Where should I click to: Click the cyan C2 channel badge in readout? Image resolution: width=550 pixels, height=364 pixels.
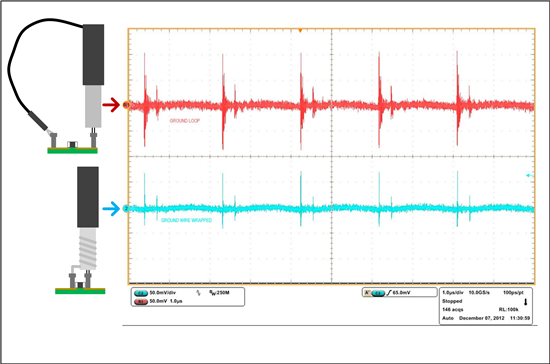(141, 293)
